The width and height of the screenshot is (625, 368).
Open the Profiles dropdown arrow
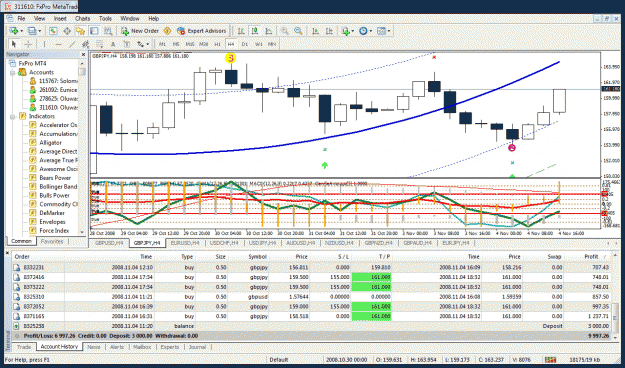39,31
